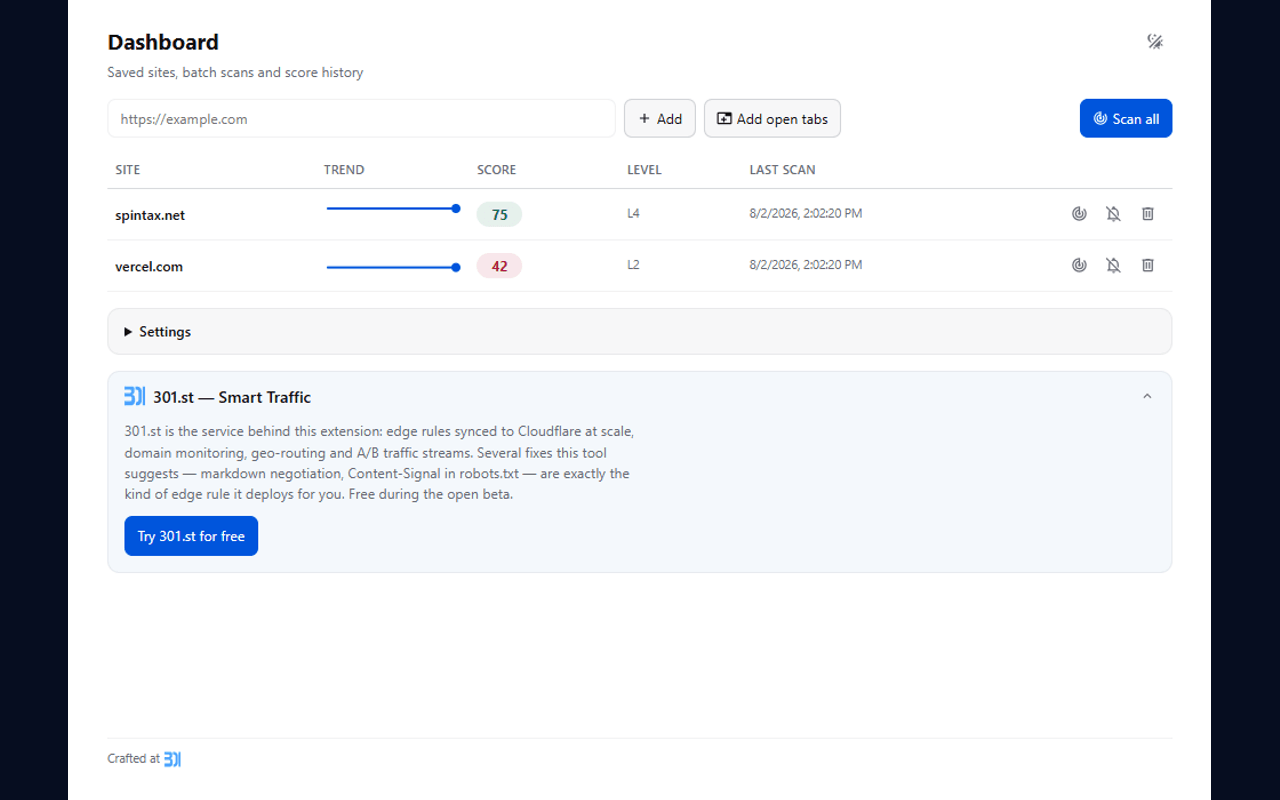Click the last scan time for vercel.com

(806, 265)
